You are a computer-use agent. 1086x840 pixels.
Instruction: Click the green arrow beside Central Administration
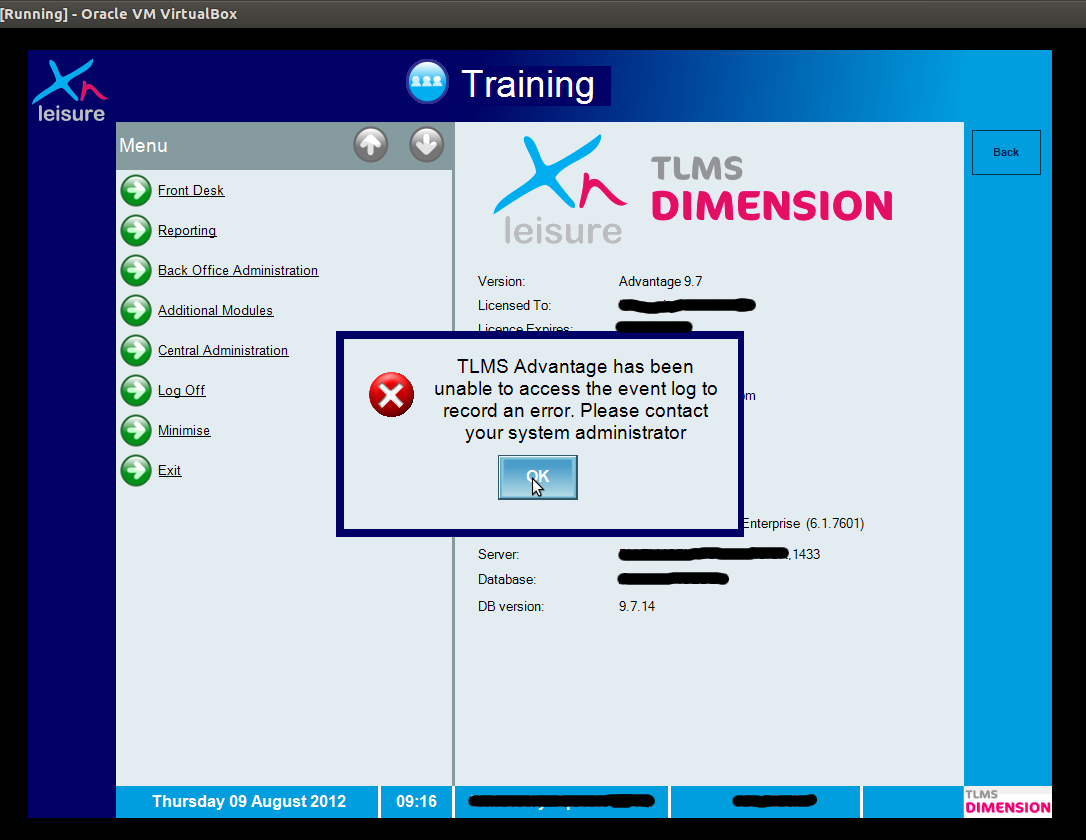click(136, 350)
